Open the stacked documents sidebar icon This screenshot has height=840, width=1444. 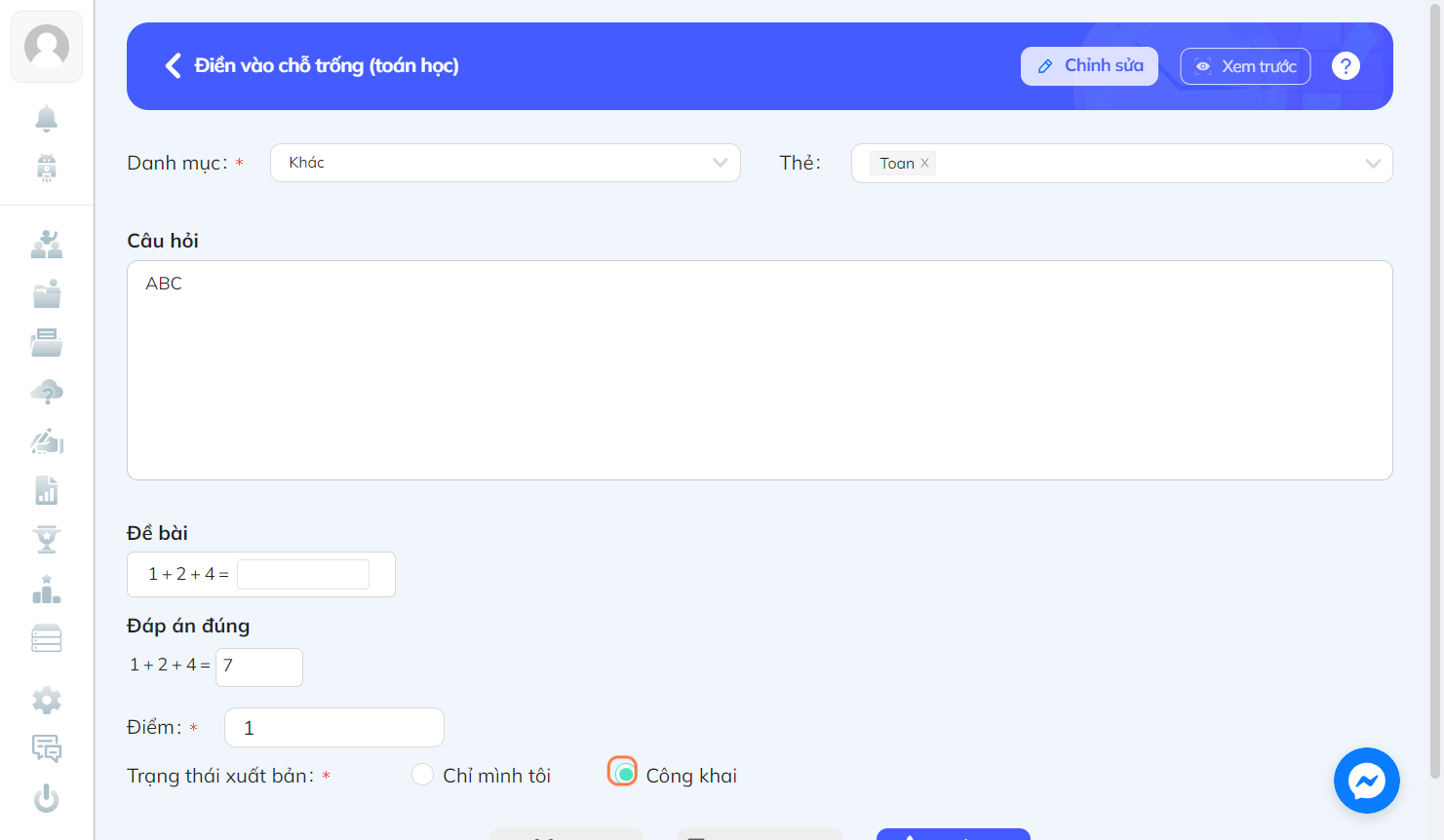[x=47, y=342]
